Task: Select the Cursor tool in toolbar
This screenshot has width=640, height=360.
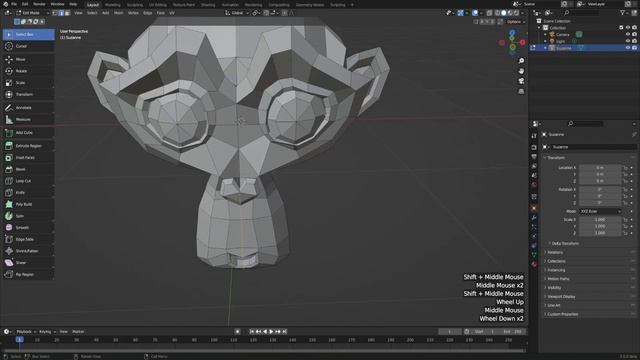Action: 28,46
